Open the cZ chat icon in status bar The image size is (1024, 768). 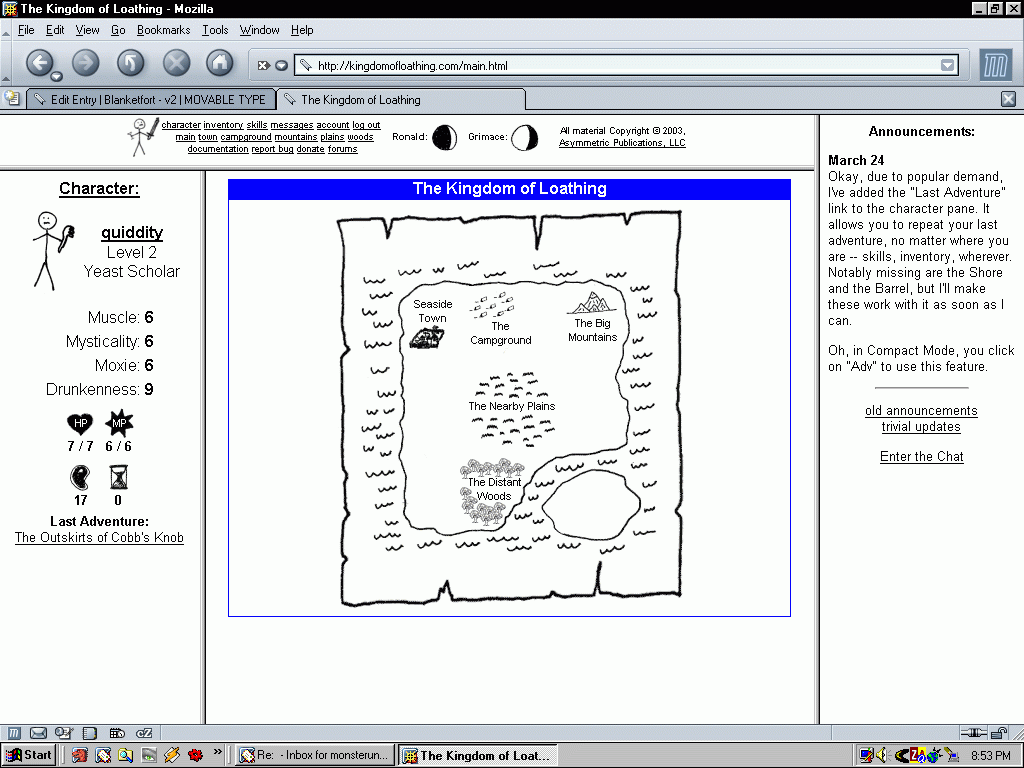point(144,733)
